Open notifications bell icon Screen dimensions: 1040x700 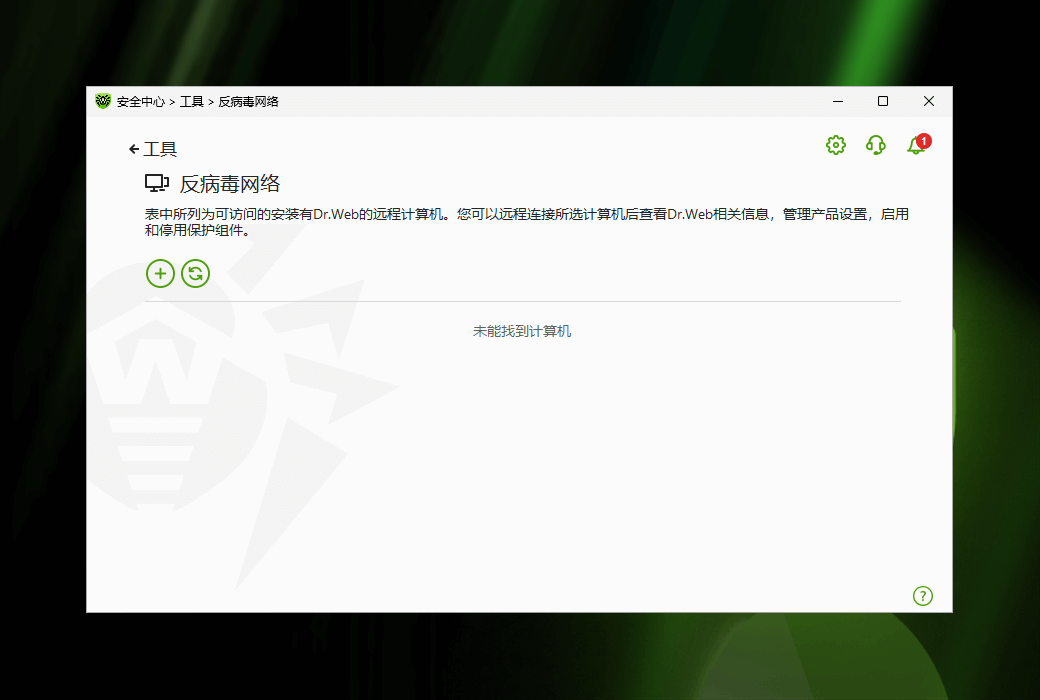[x=918, y=144]
